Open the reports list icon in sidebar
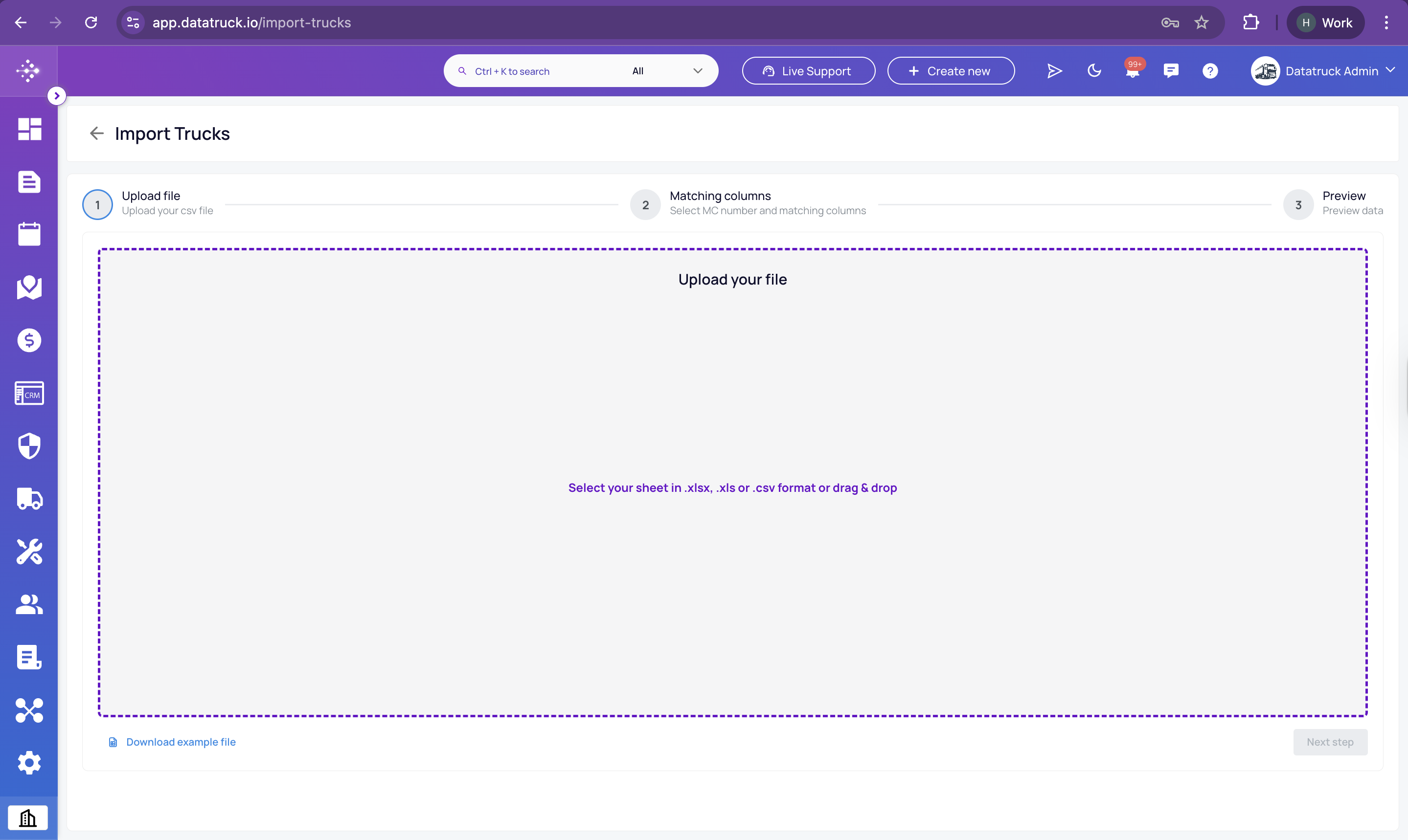Viewport: 1408px width, 840px height. [29, 657]
